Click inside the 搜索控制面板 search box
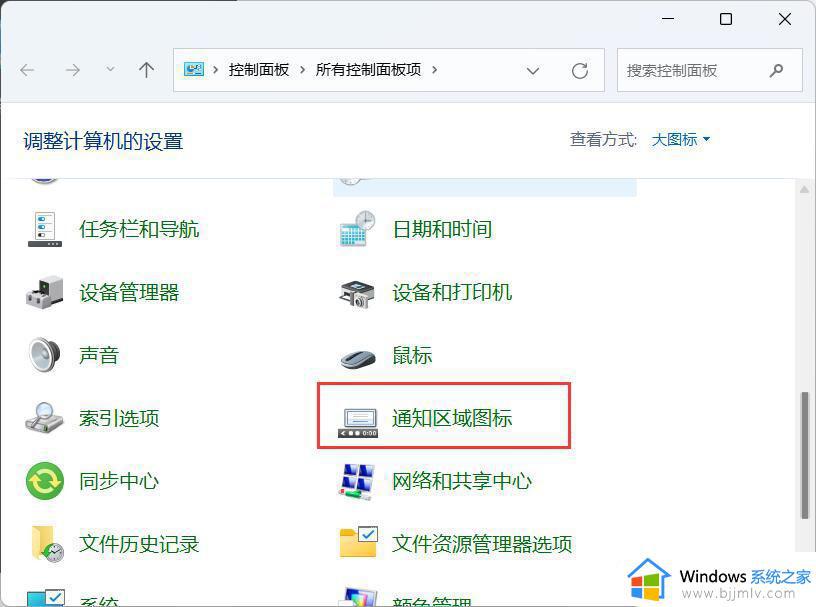This screenshot has width=816, height=607. [x=690, y=70]
